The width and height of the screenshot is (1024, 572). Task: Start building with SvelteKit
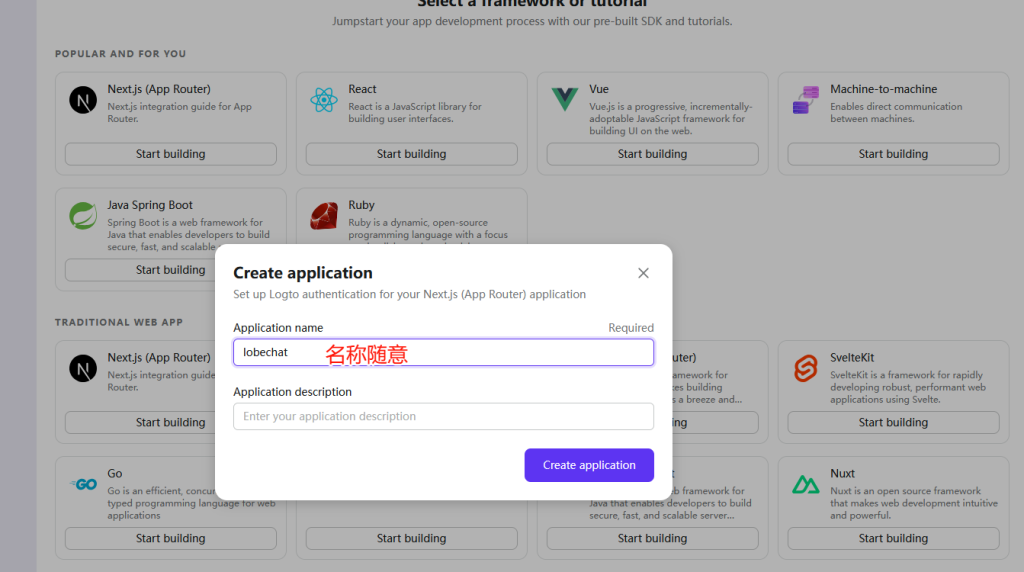(893, 422)
